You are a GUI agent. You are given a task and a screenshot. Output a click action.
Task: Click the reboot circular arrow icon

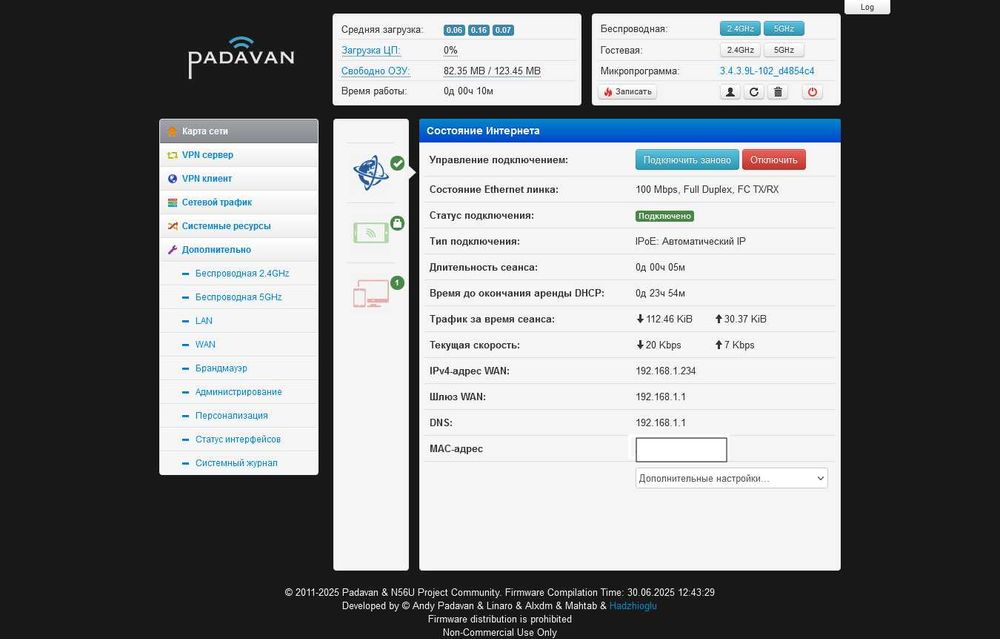coord(754,92)
